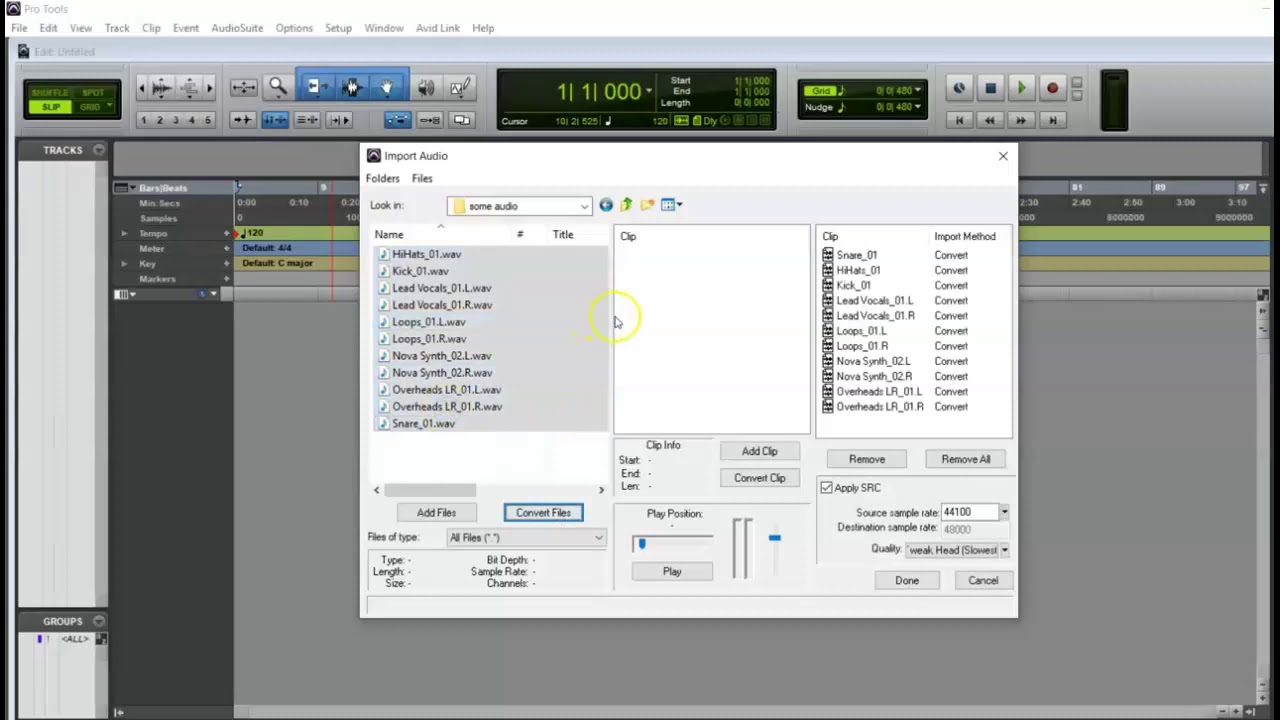
Task: Select the Pencil tool
Action: [459, 88]
